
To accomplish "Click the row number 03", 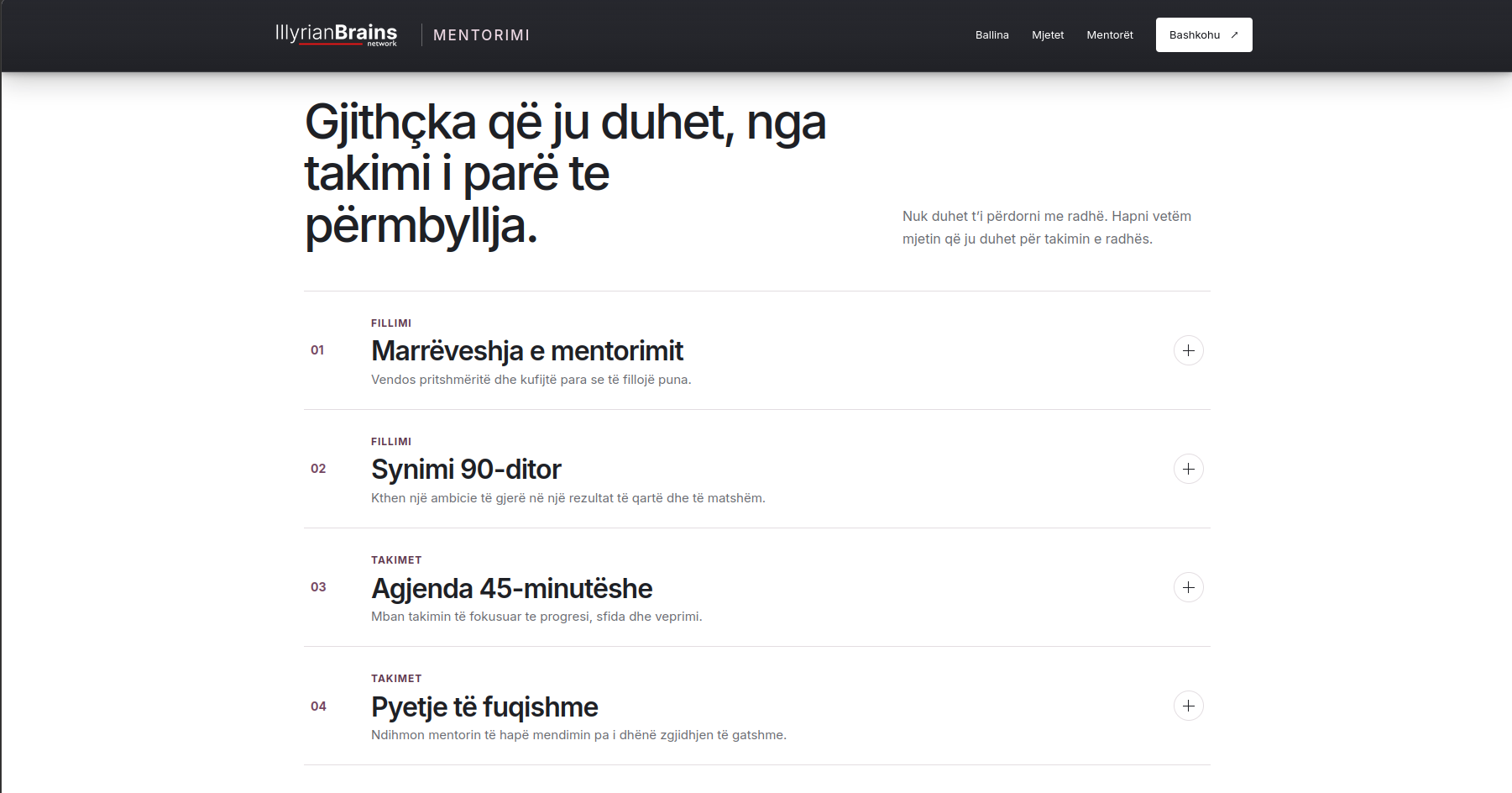I will [x=318, y=587].
